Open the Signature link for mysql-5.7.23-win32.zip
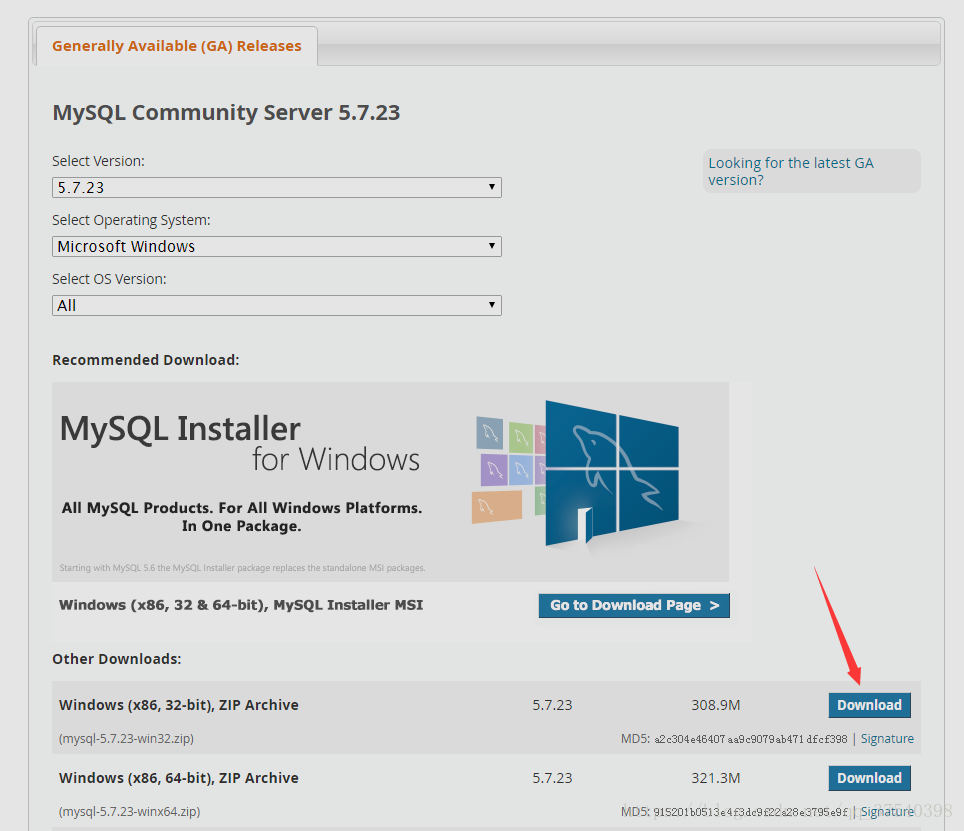Viewport: 964px width, 831px height. pyautogui.click(x=887, y=739)
